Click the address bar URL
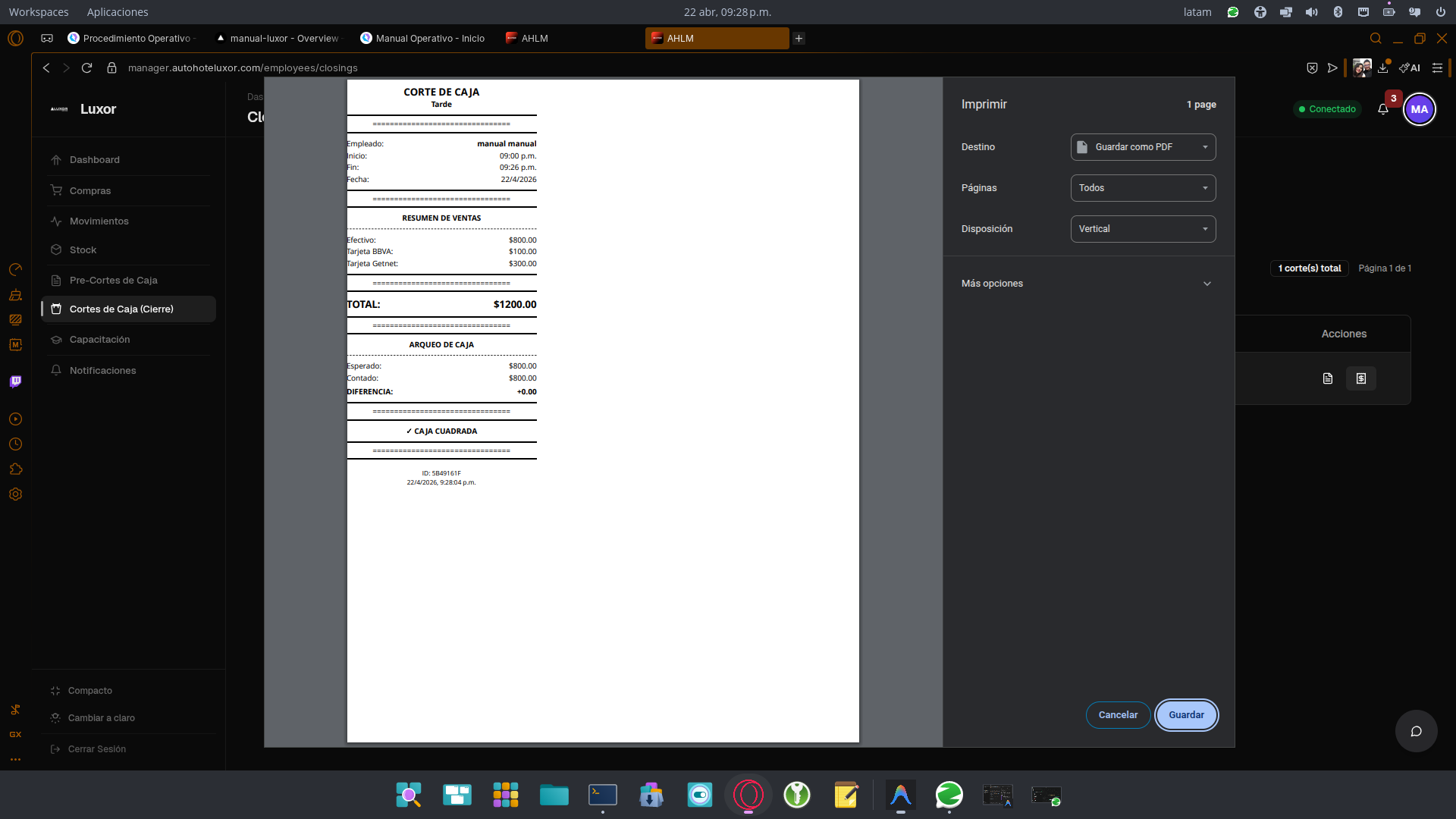1456x819 pixels. tap(243, 68)
